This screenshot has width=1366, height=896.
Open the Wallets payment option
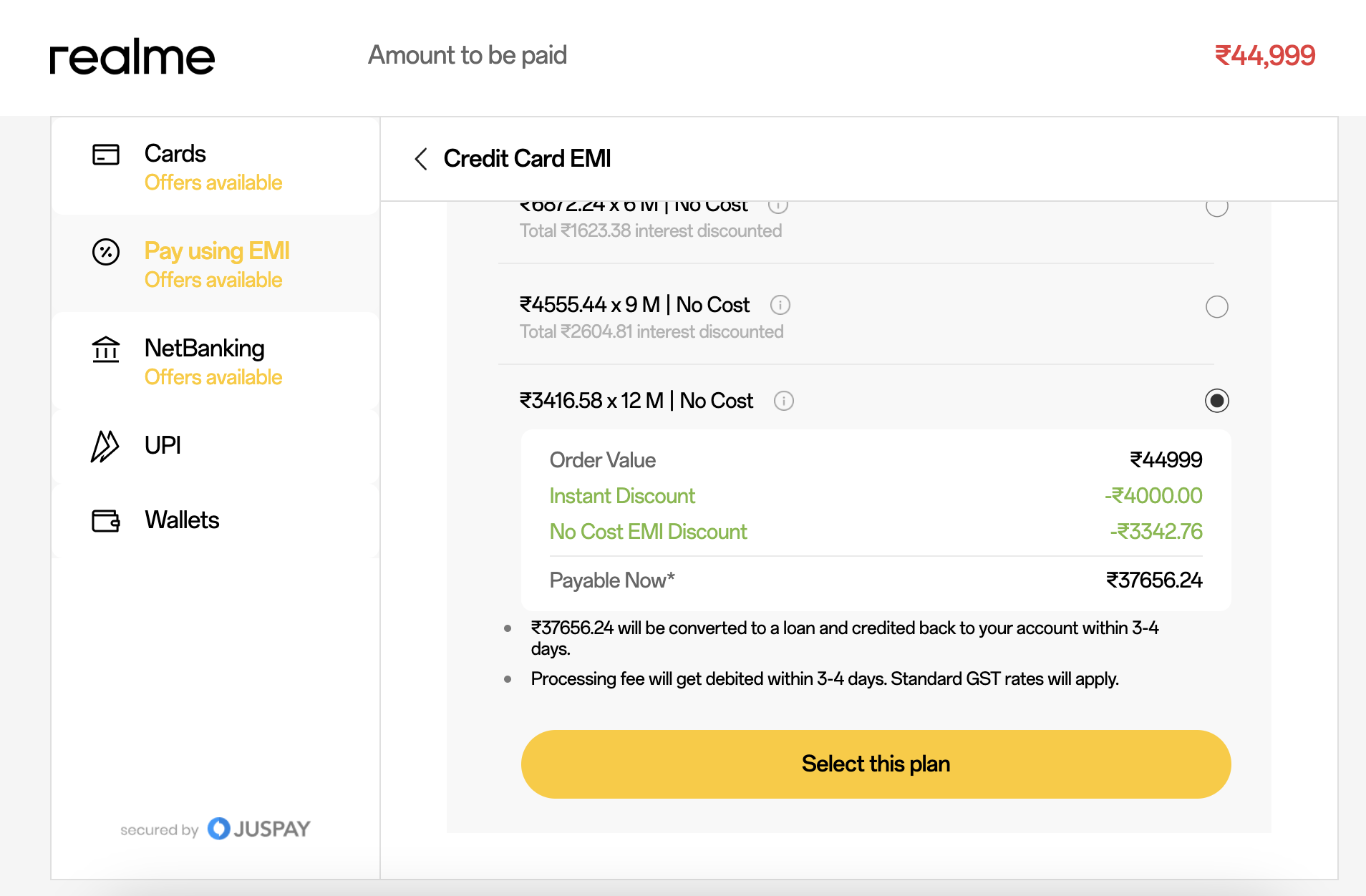point(182,520)
